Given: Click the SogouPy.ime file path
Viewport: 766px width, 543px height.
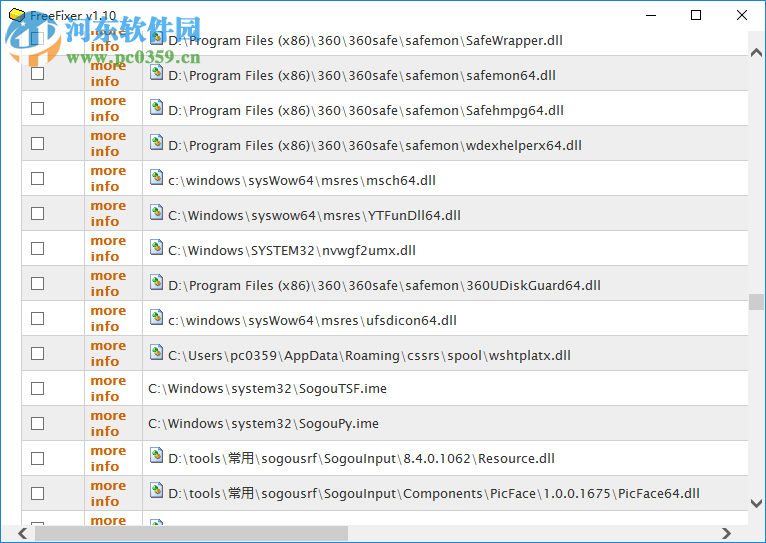Looking at the screenshot, I should click(263, 424).
